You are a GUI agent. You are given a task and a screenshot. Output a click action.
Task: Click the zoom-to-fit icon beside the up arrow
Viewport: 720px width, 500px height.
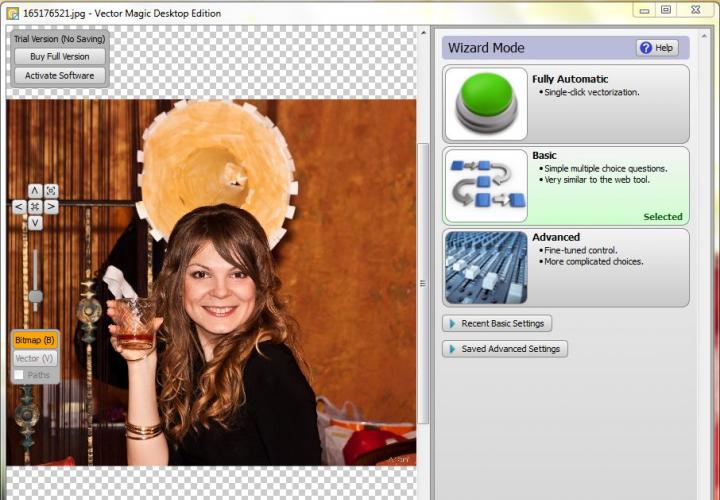pos(51,190)
